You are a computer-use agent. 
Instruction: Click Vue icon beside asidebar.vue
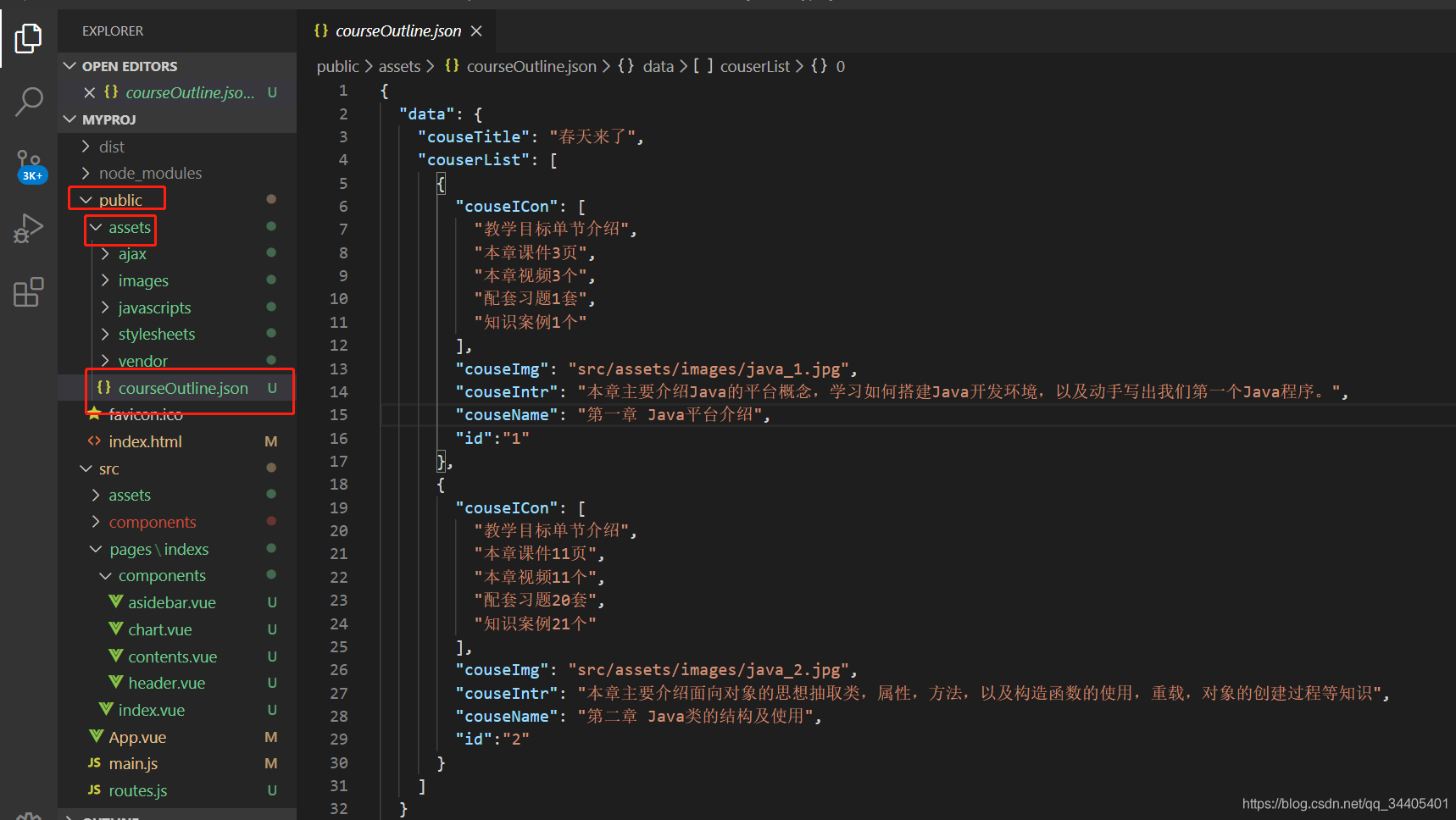[116, 601]
